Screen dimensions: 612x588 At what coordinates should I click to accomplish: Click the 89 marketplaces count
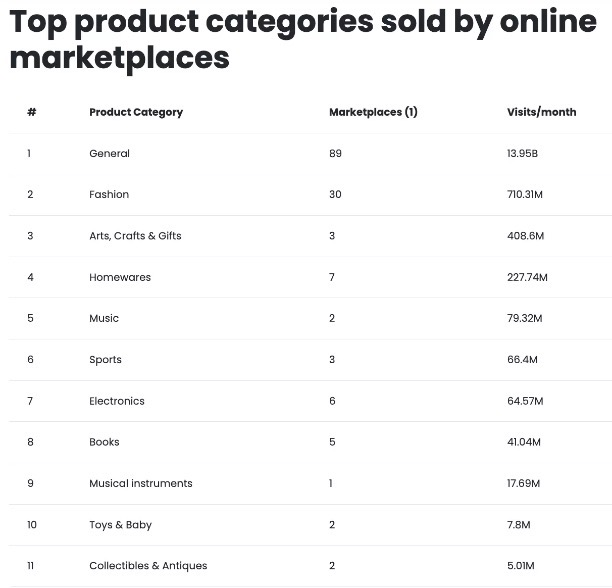tap(335, 153)
